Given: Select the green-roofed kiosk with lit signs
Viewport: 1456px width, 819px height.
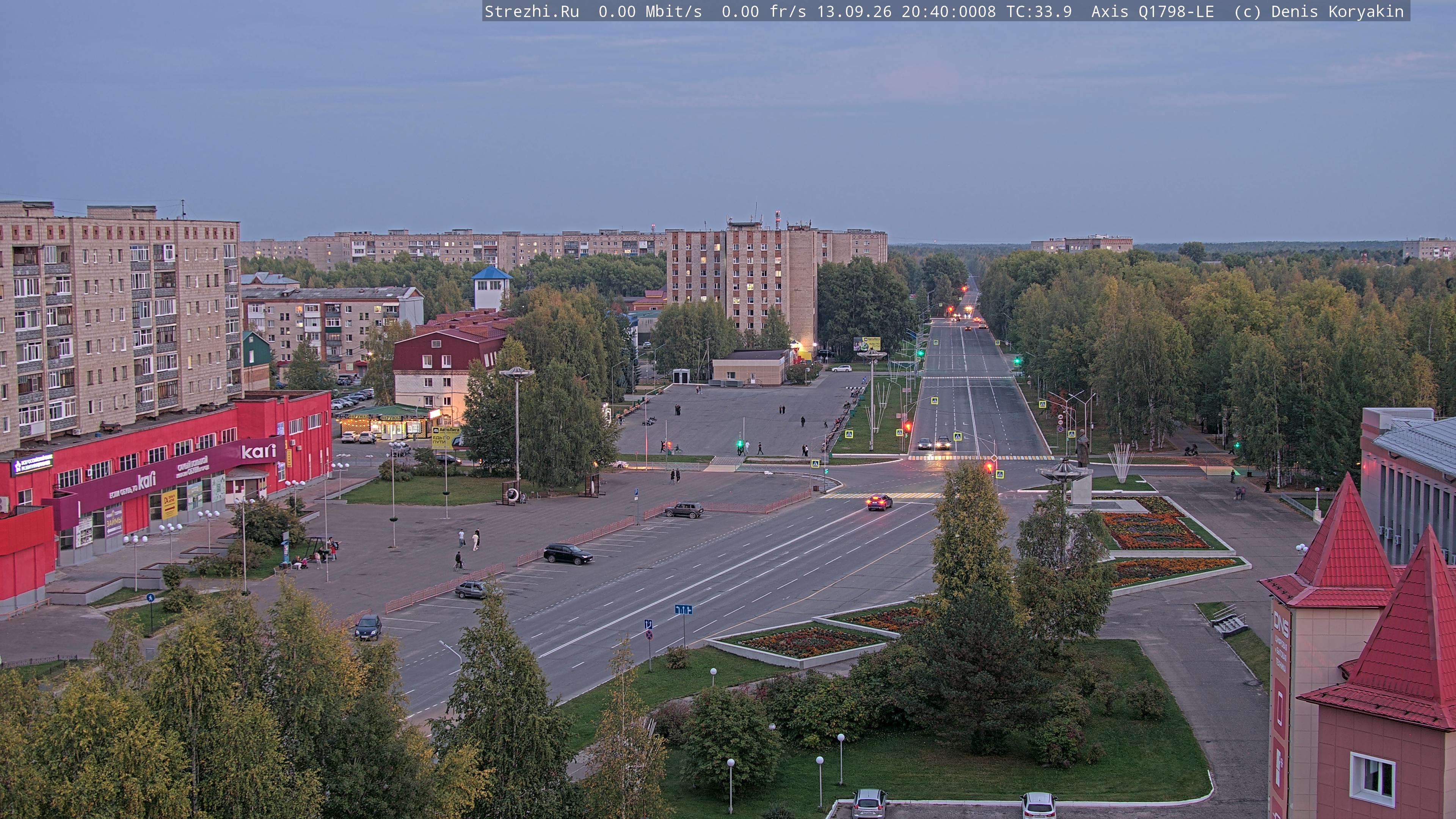Looking at the screenshot, I should 390,422.
